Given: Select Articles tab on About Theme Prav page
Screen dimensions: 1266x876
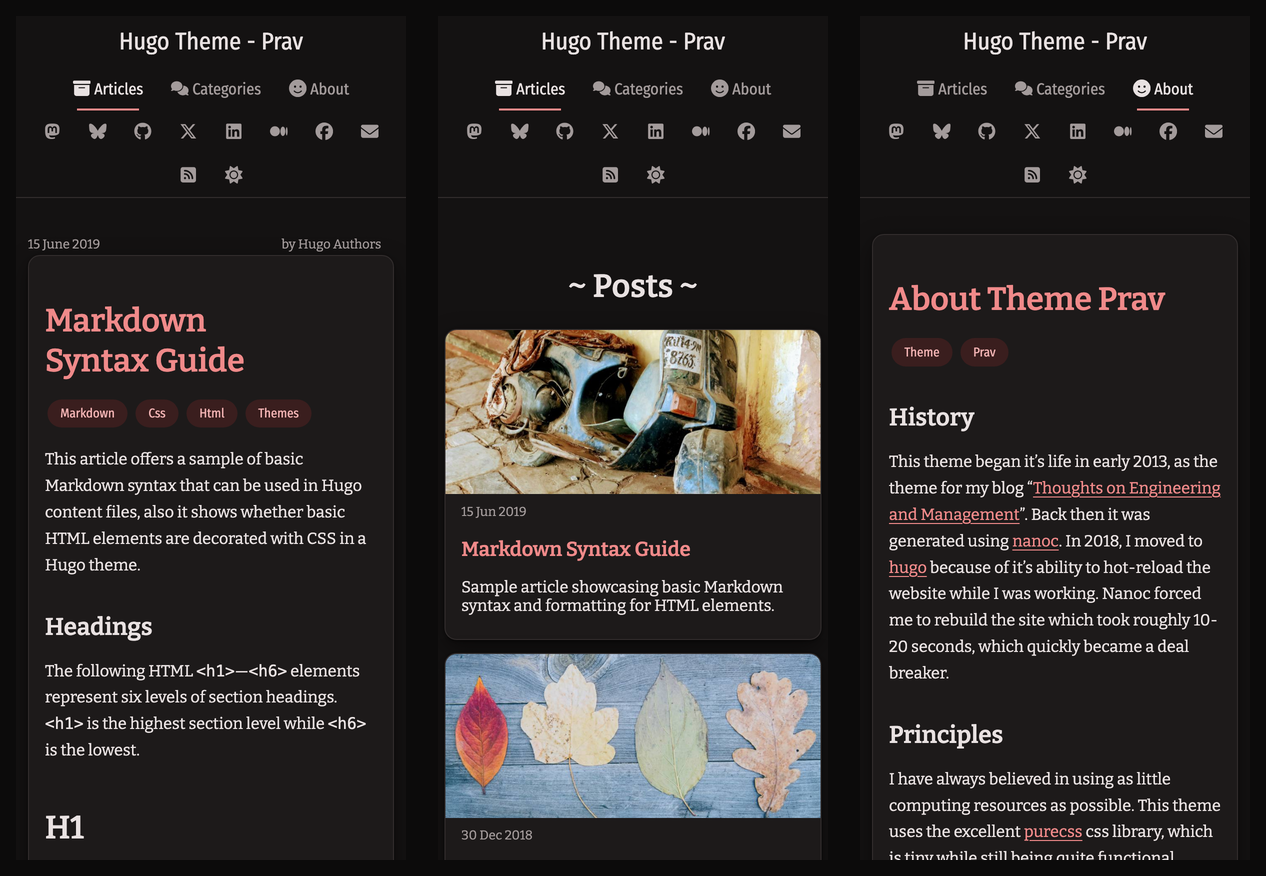Looking at the screenshot, I should pyautogui.click(x=952, y=89).
